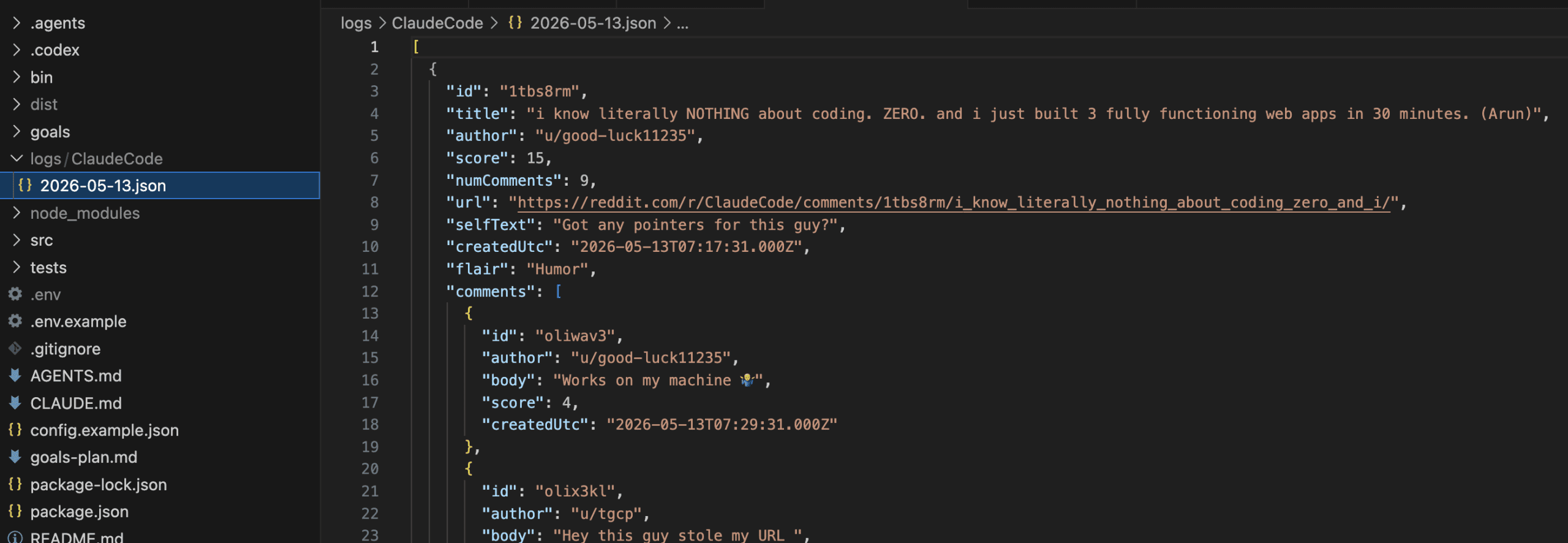Open the .env file

(46, 295)
